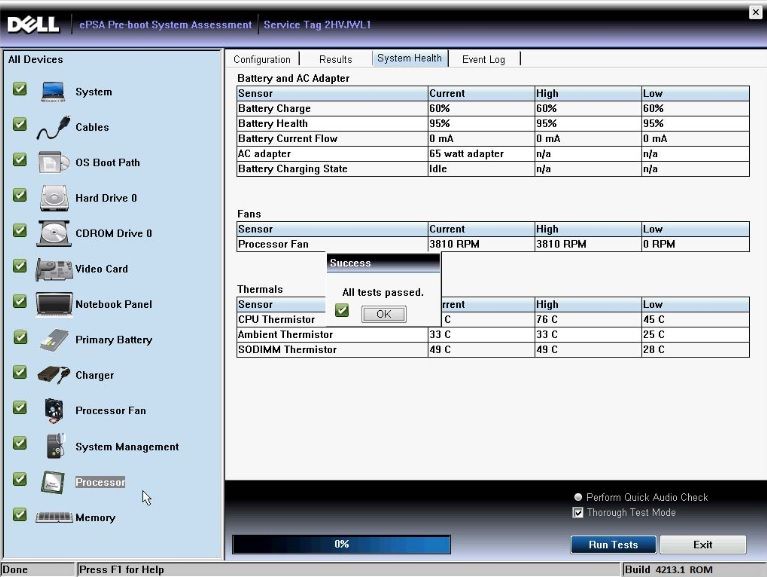
Task: Click the Service Tag 2HVJWL1 text
Action: tap(317, 24)
